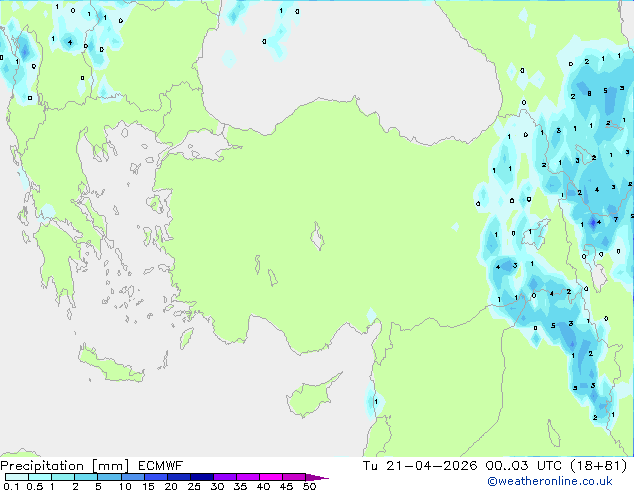Image resolution: width=634 pixels, height=490 pixels.
Task: Select the 30–35 mm purple legend swatch
Action: point(224,477)
